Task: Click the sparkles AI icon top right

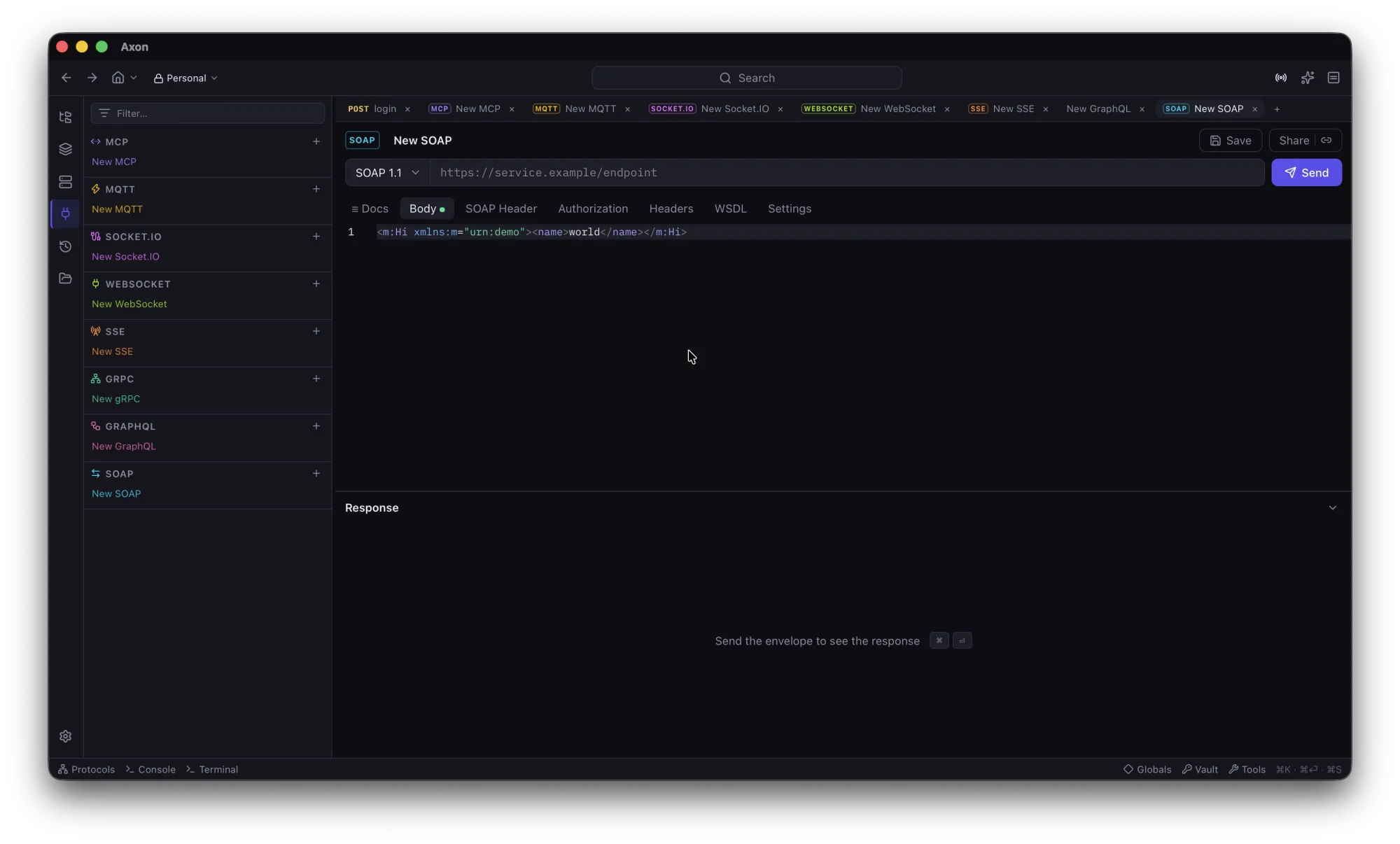Action: point(1307,78)
